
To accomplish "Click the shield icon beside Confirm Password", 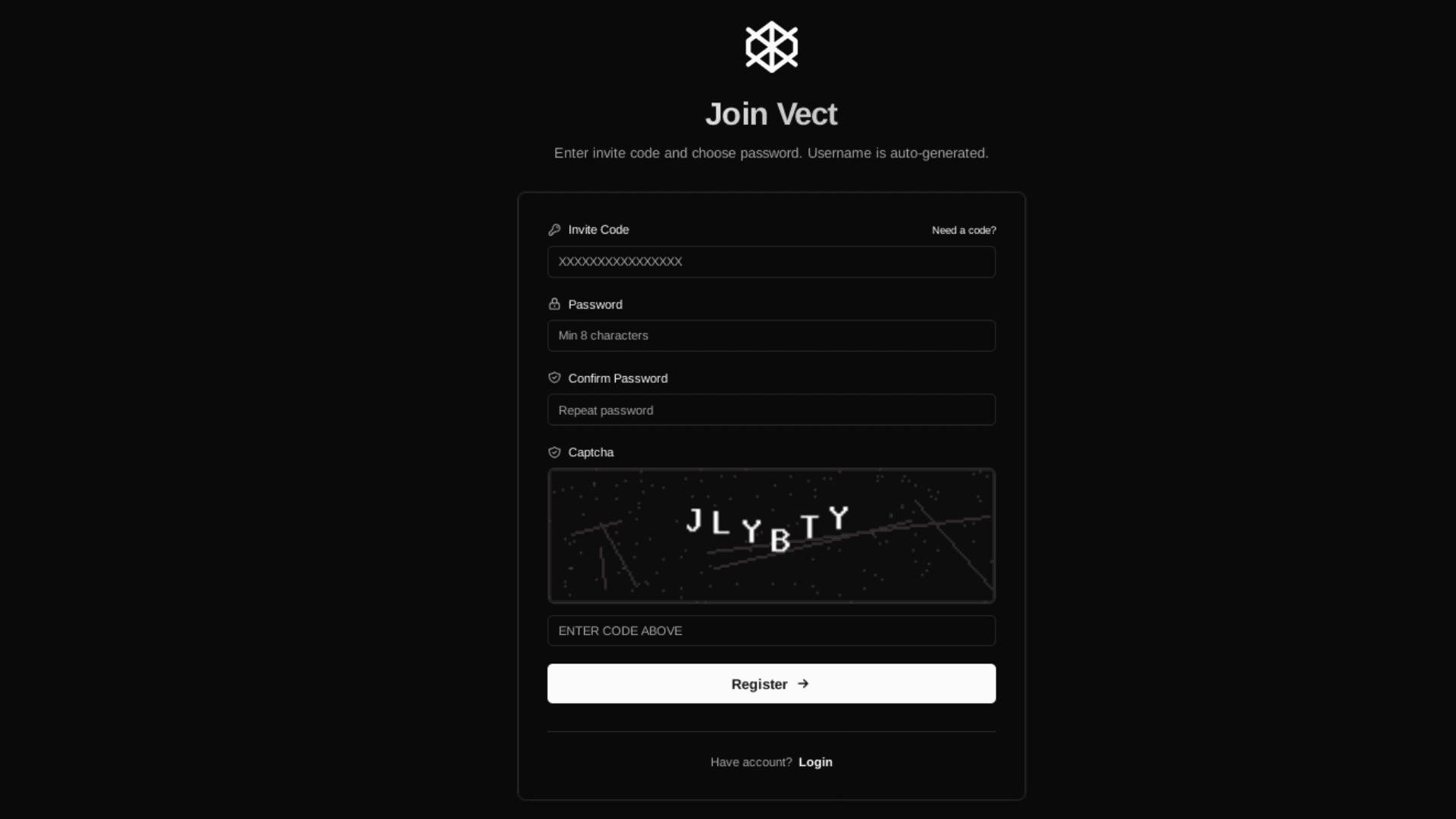I will [x=554, y=378].
